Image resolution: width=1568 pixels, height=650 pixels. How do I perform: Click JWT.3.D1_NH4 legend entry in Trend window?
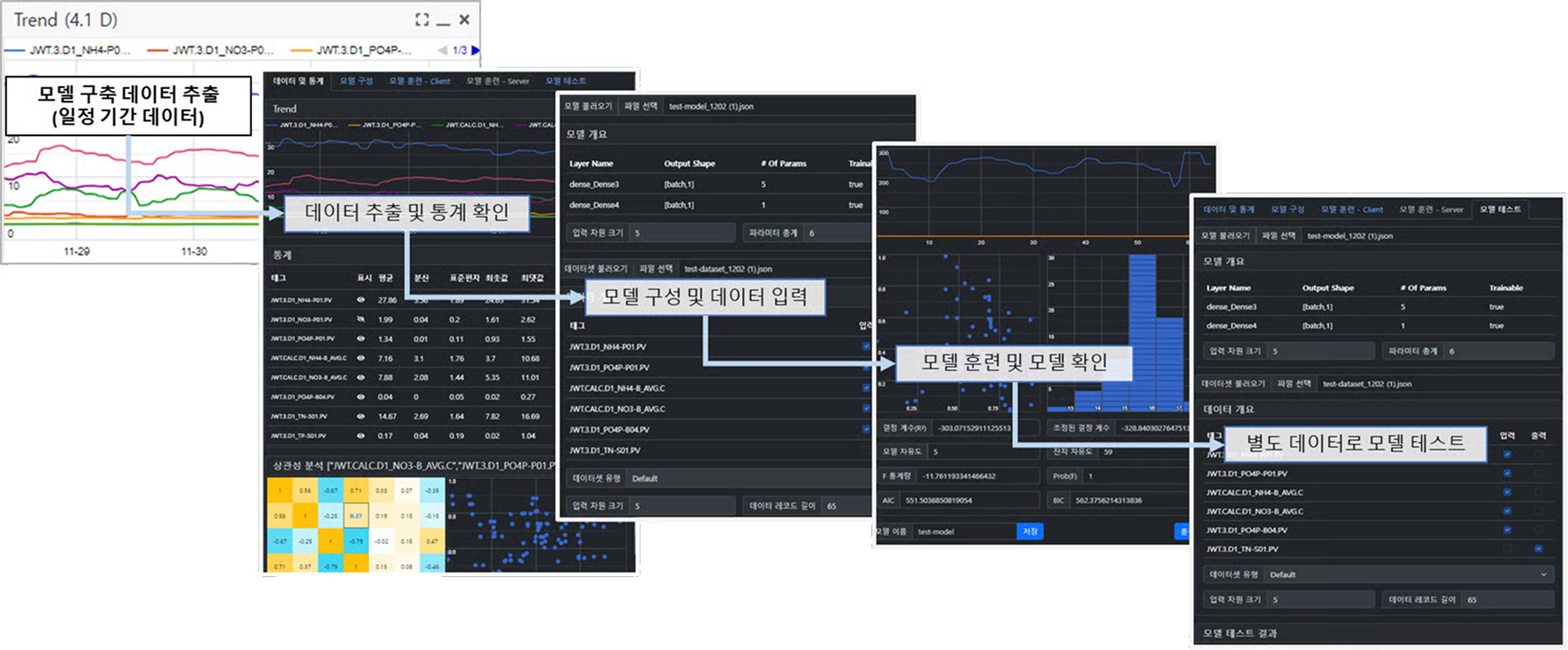[69, 51]
